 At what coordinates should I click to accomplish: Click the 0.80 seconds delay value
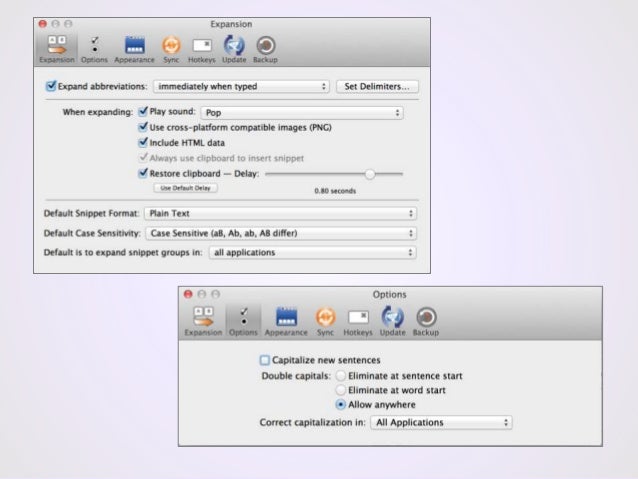335,191
